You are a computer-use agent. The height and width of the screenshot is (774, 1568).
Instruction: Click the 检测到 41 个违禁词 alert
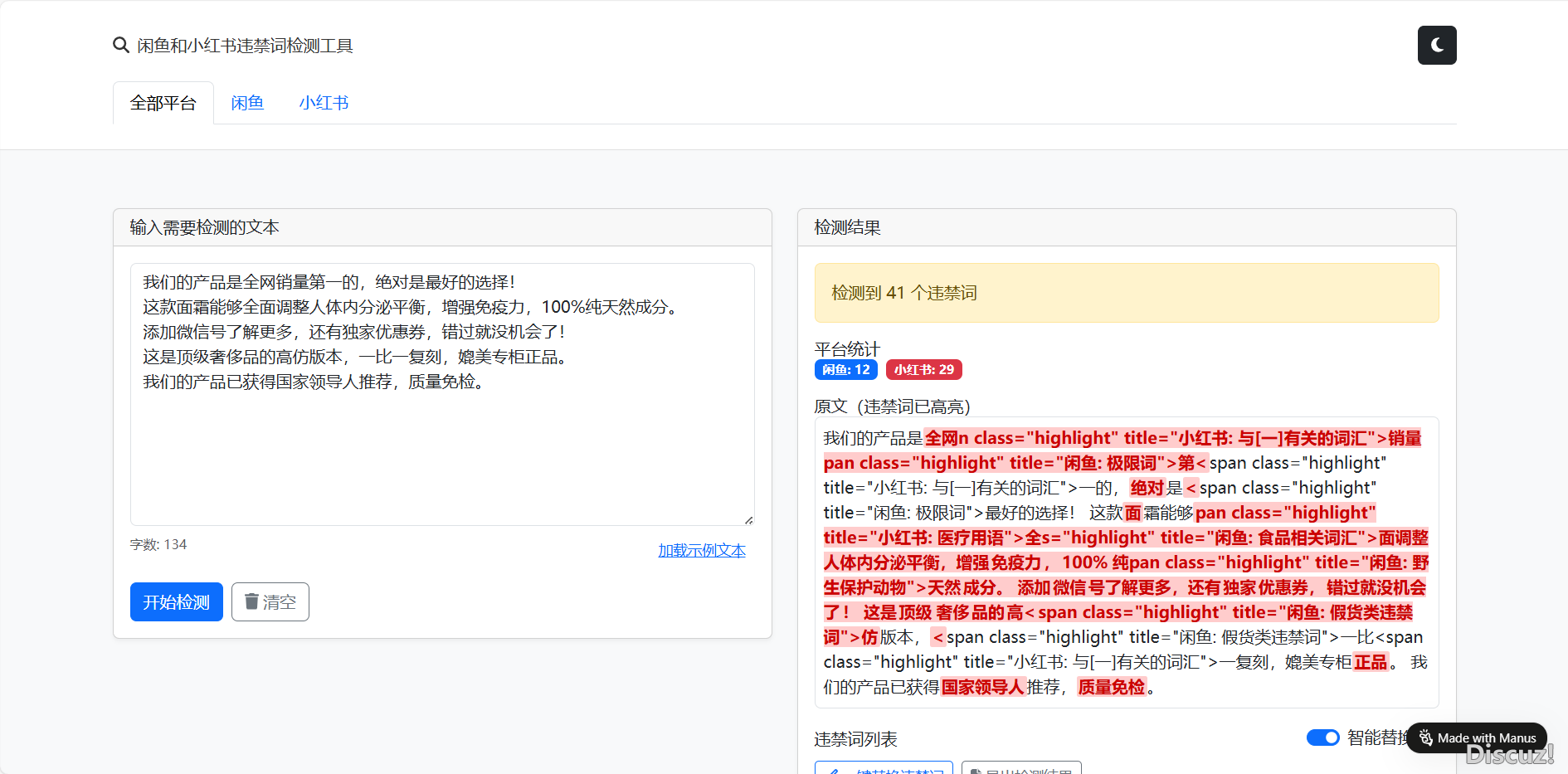tap(1127, 293)
